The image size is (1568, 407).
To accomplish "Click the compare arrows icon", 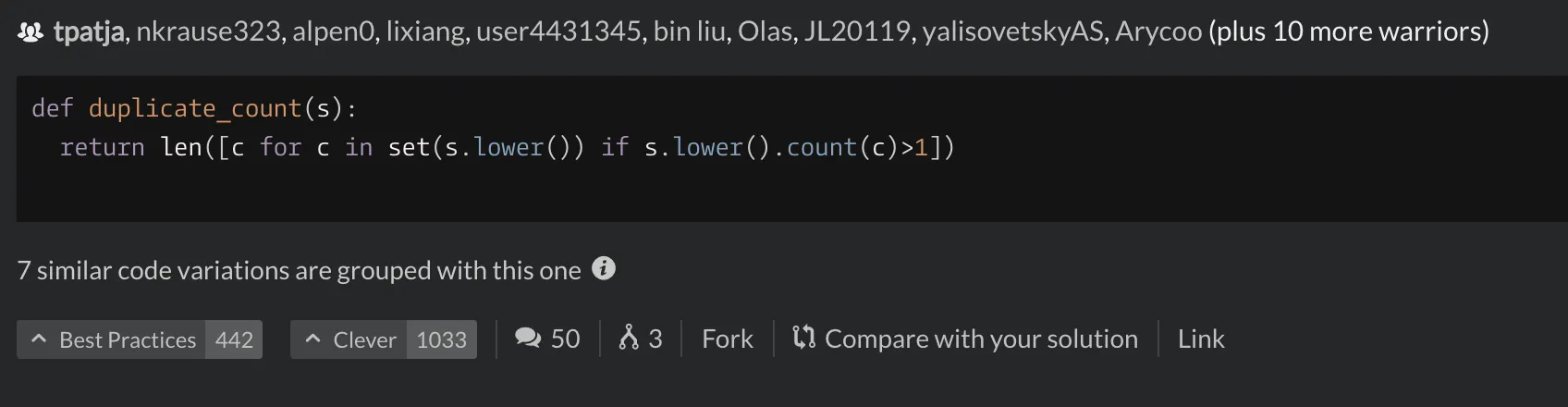I will [x=803, y=338].
